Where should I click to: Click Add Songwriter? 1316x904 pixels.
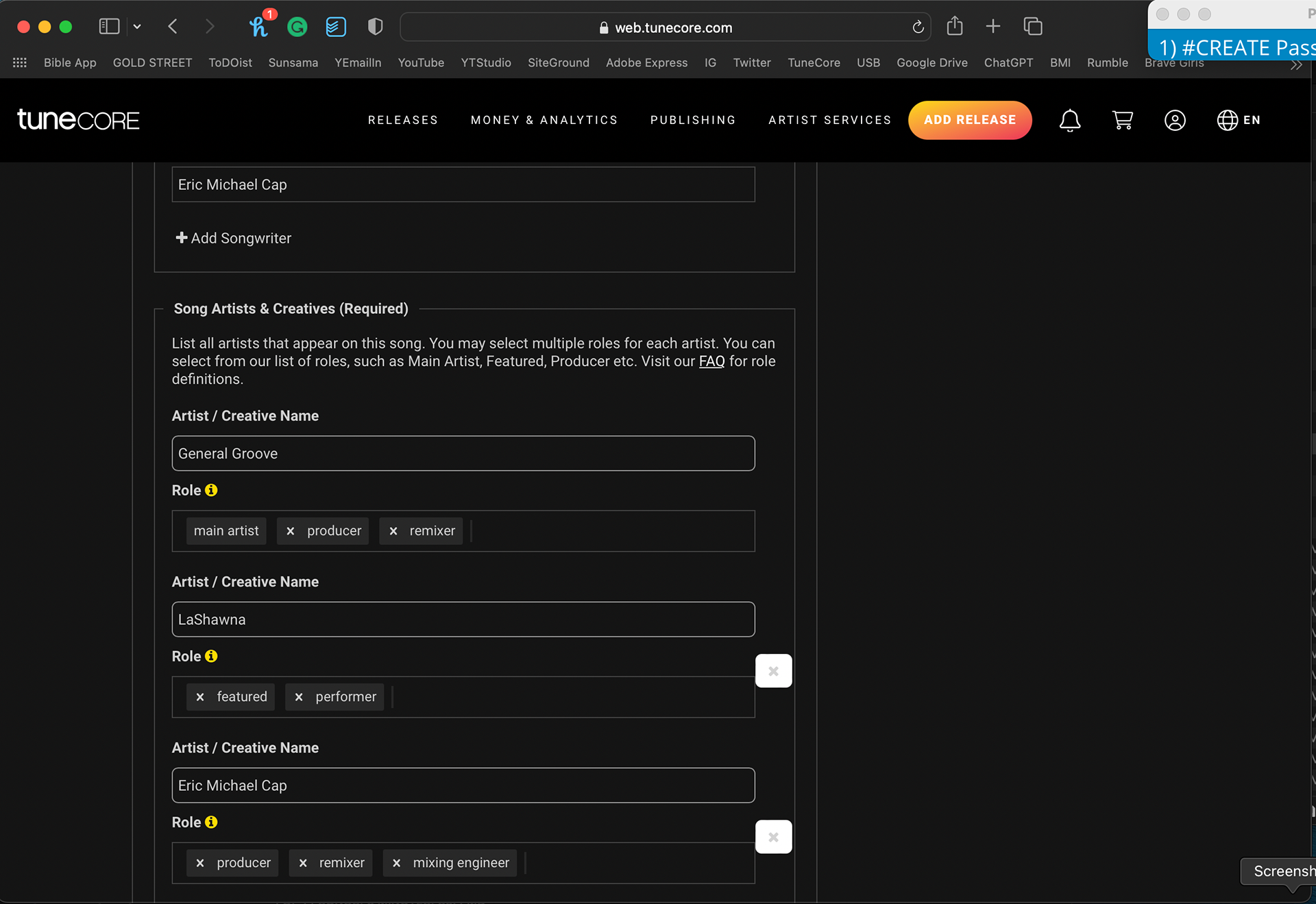tap(234, 238)
